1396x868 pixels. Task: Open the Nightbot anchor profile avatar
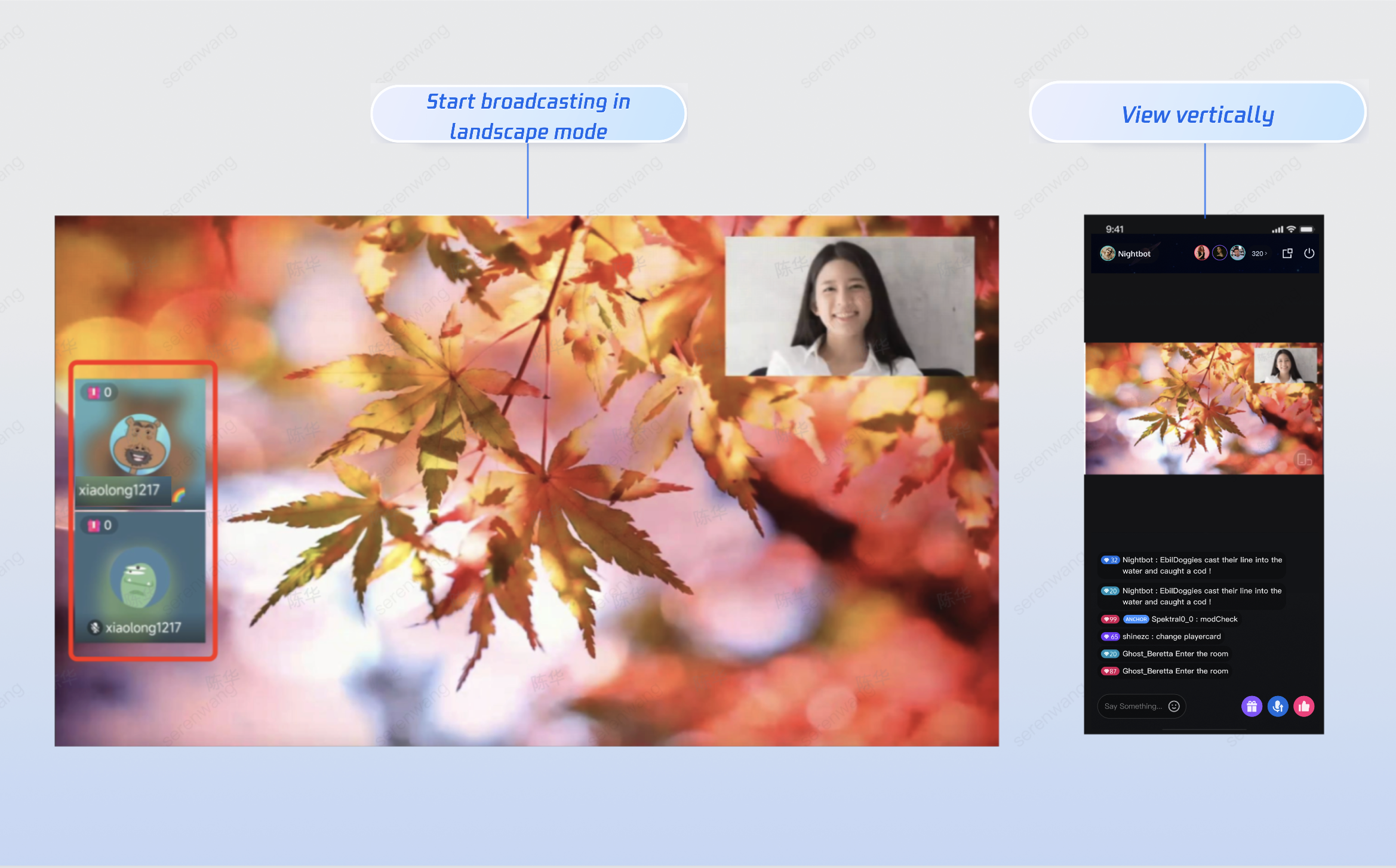[1108, 253]
